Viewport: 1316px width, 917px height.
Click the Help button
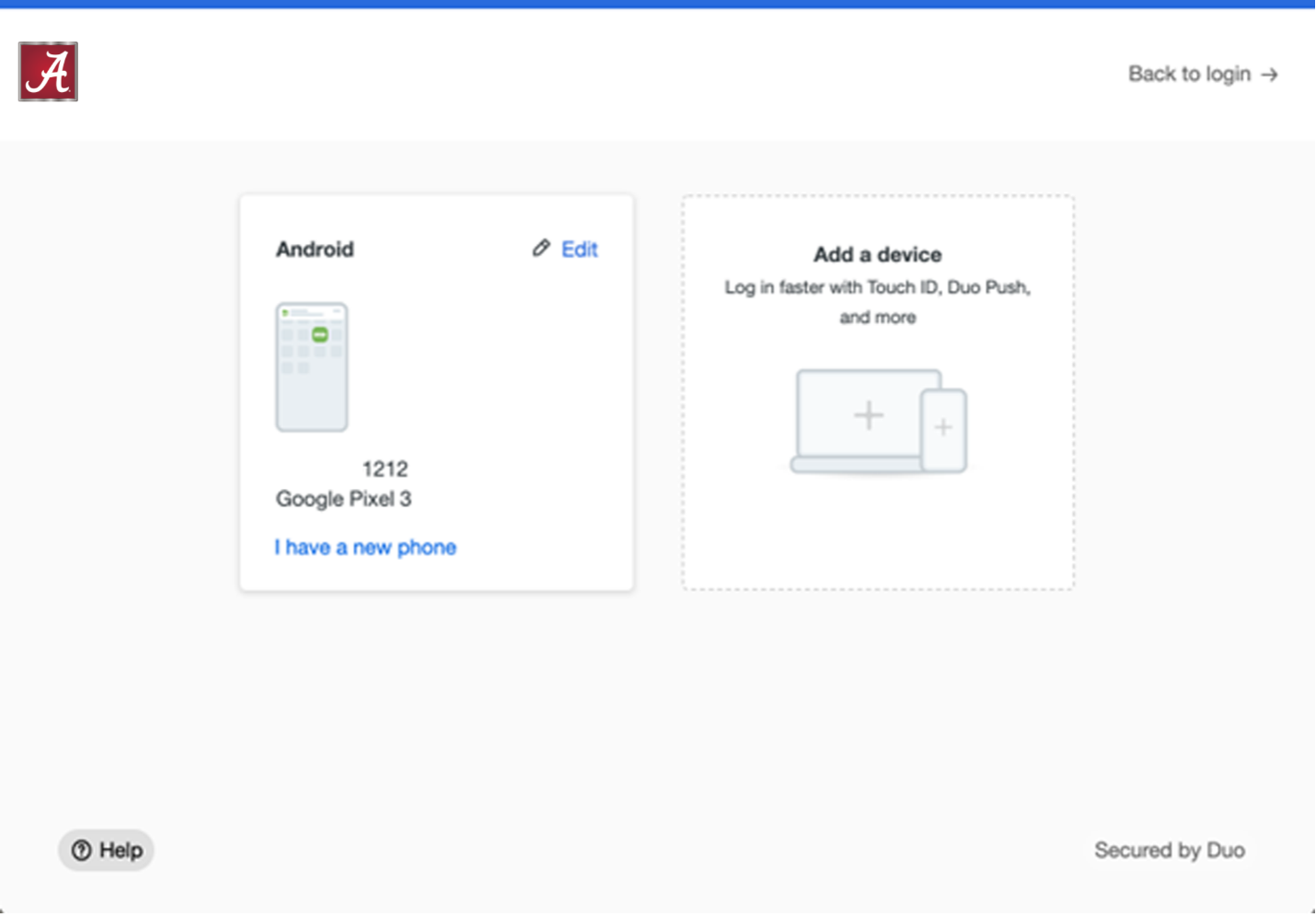click(x=105, y=850)
